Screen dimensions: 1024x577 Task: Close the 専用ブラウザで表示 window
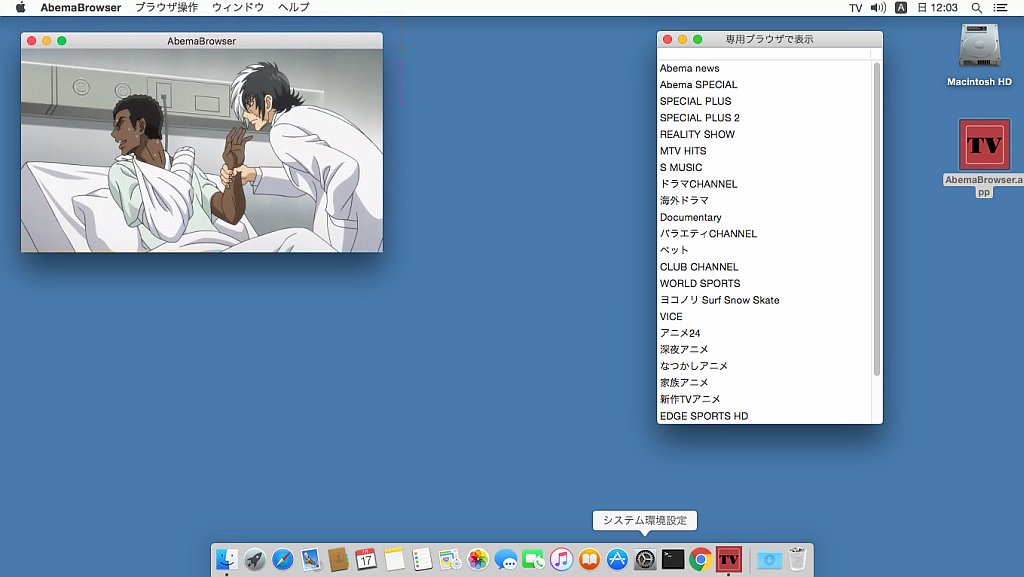coord(667,39)
